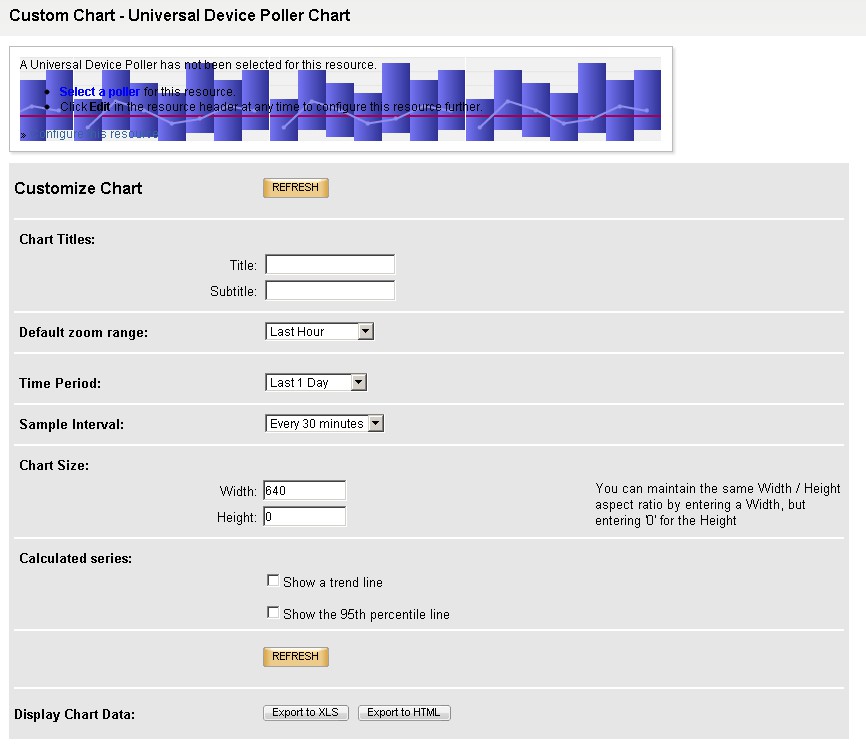Click the 'Display Chart Data:' label
The height and width of the screenshot is (754, 866).
pyautogui.click(x=75, y=714)
